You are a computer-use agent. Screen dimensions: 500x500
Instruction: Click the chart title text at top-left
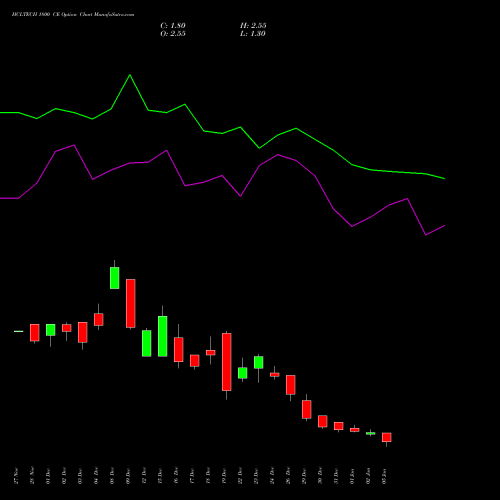coord(73,15)
